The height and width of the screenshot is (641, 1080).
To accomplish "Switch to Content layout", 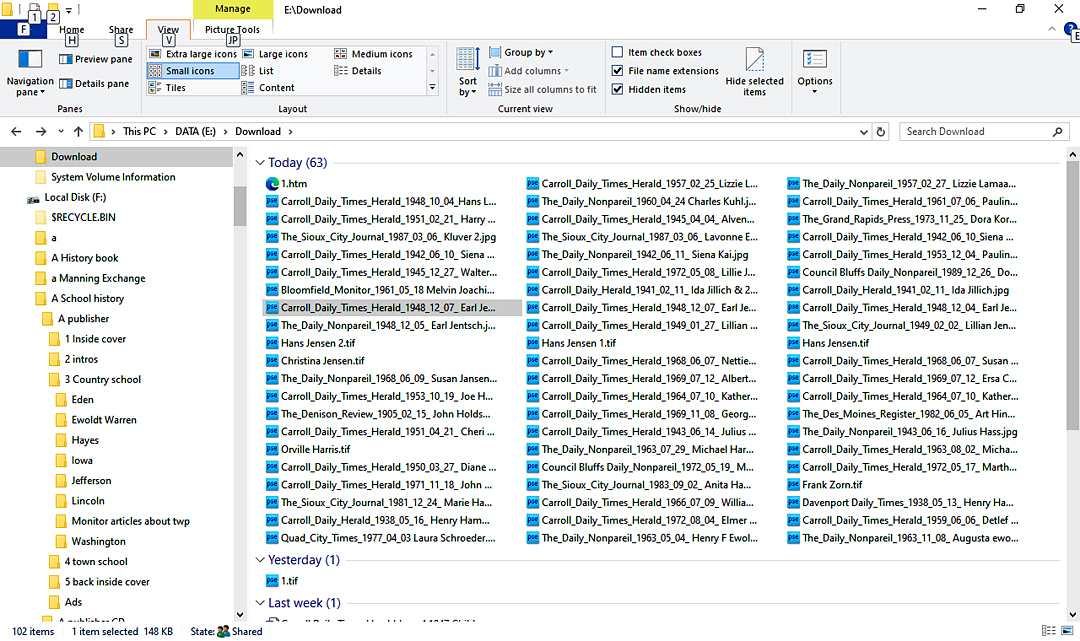I will (268, 87).
